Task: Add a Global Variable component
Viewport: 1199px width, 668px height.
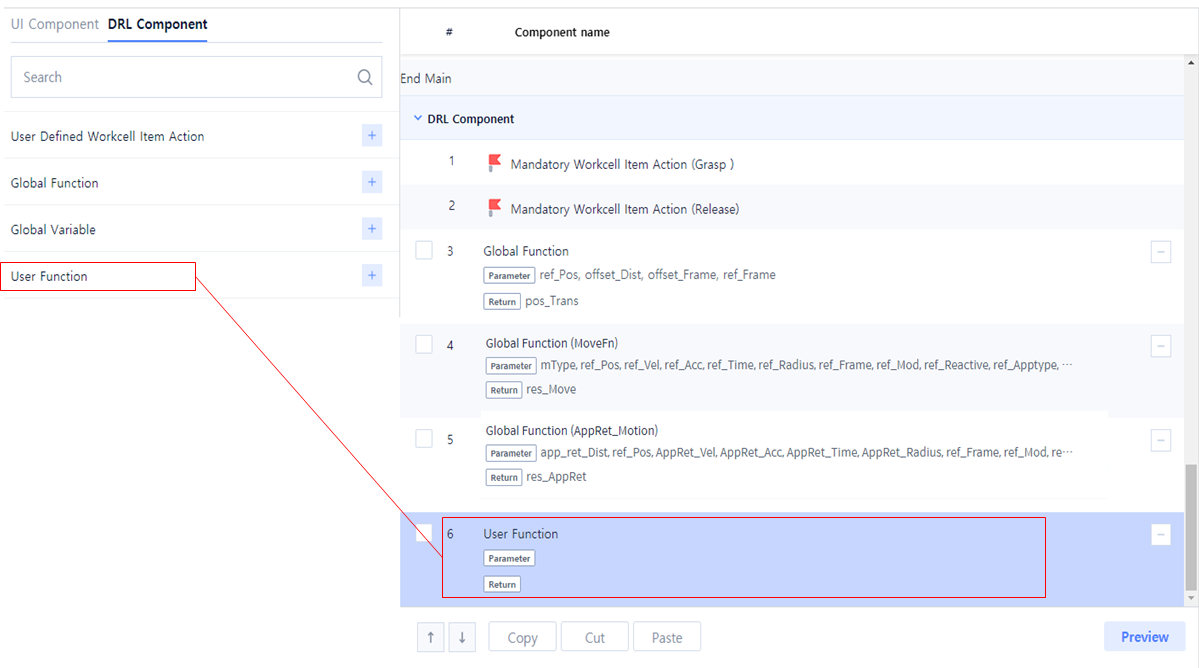Action: pos(372,229)
